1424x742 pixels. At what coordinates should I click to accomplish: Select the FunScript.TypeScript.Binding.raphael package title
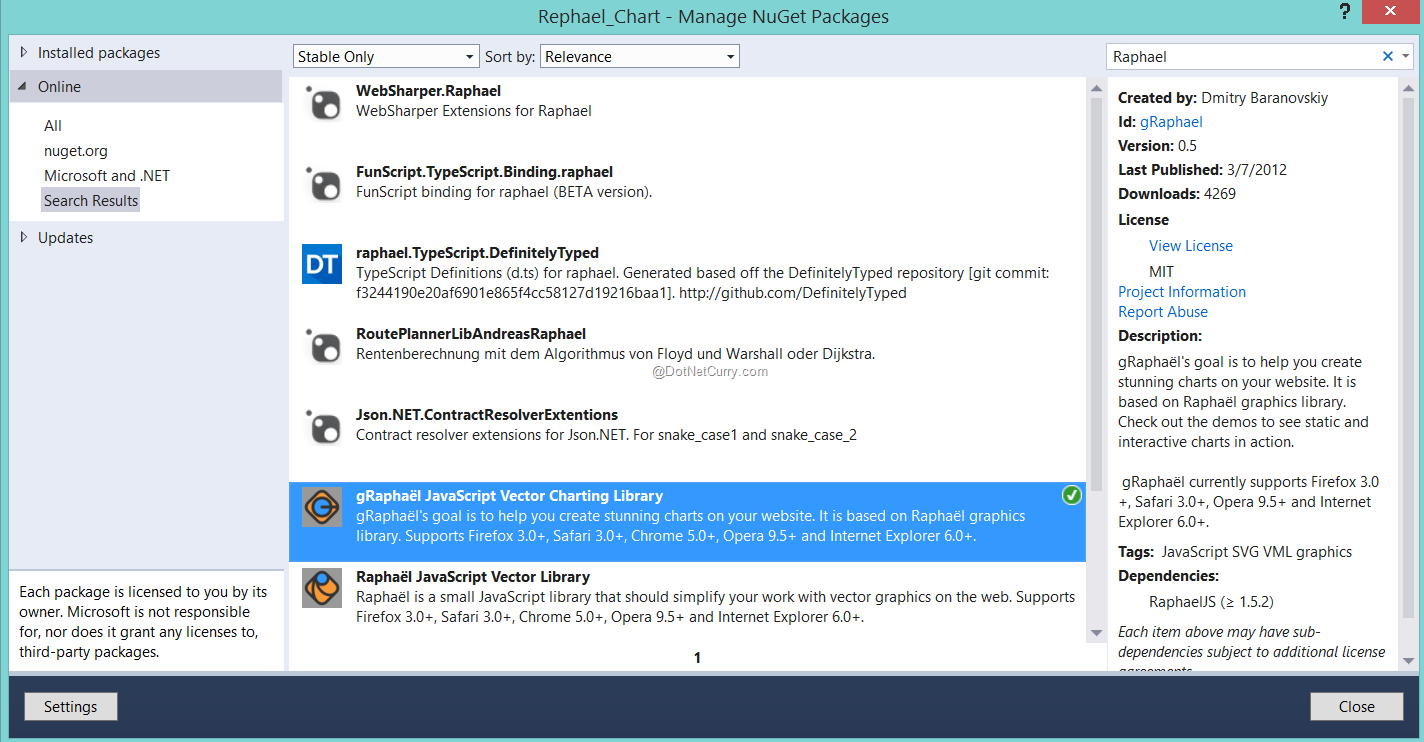coord(484,172)
